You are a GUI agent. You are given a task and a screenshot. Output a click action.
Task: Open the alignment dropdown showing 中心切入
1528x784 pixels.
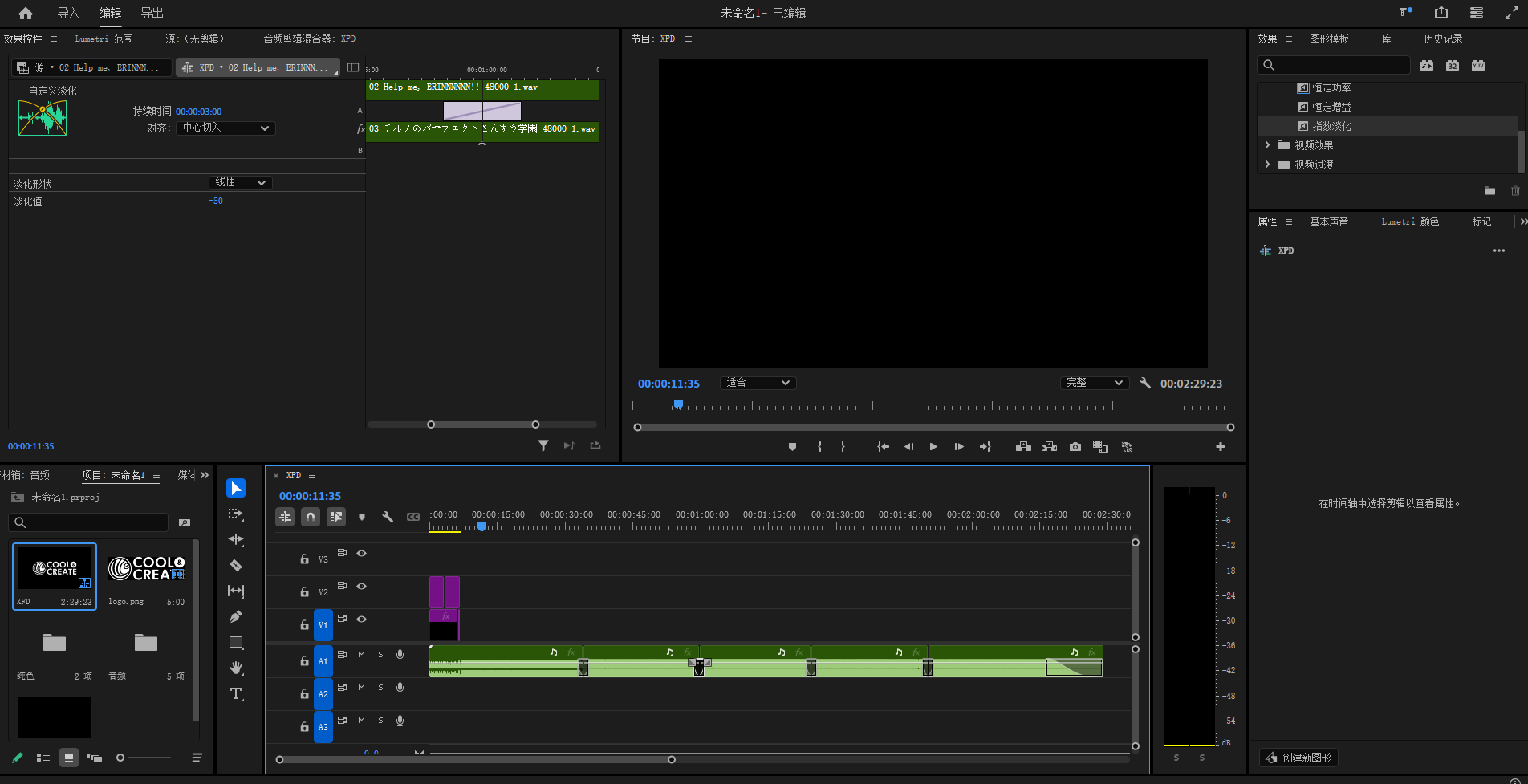(226, 128)
